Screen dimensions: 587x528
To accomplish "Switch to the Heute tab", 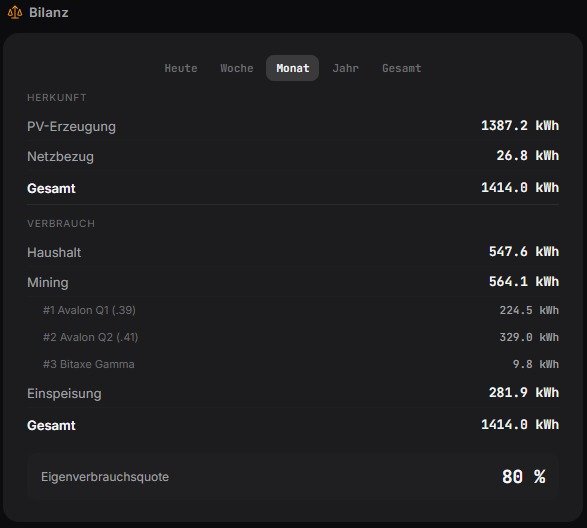I will pos(181,68).
